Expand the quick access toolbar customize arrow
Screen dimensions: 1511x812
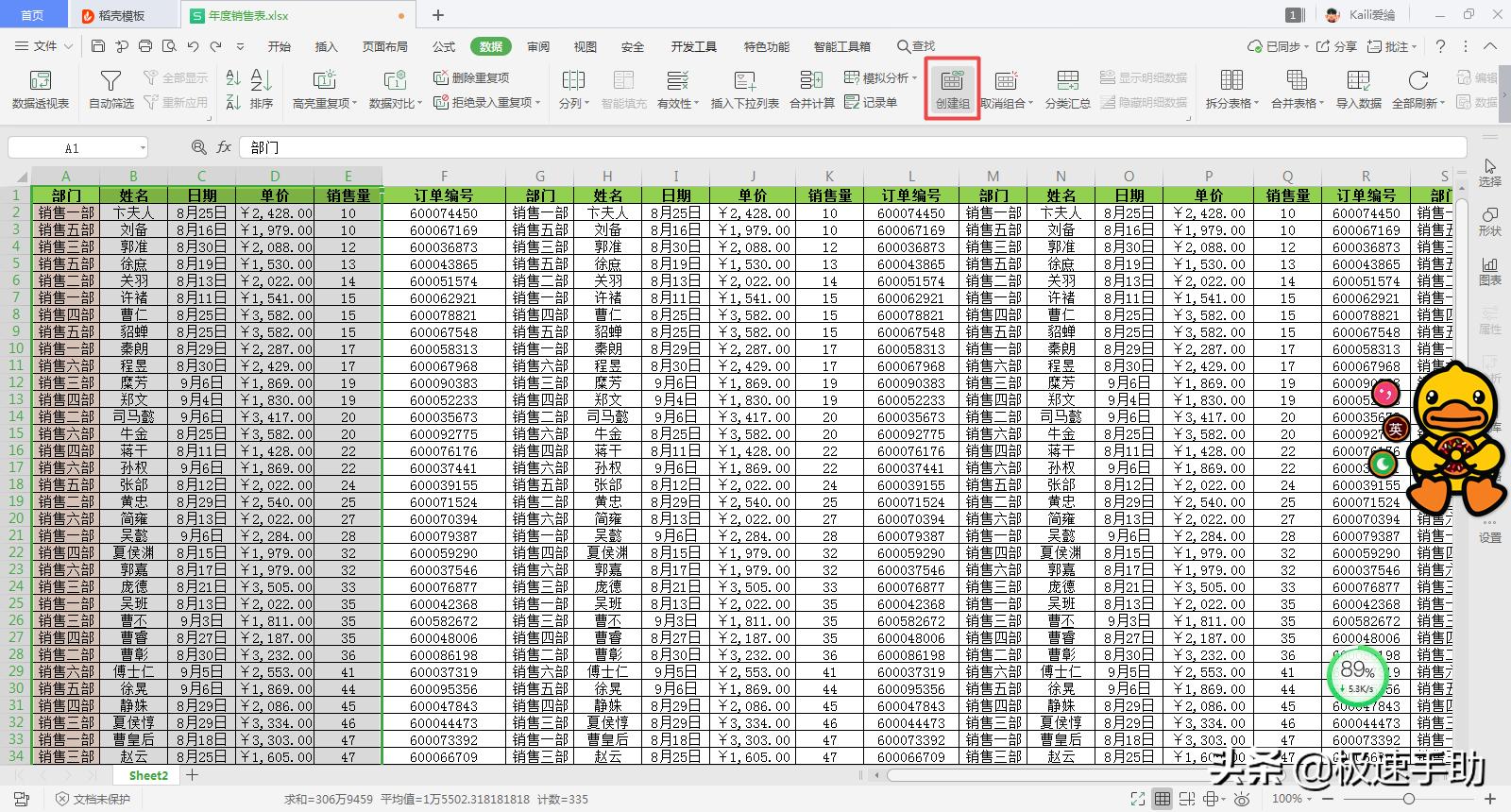pyautogui.click(x=240, y=46)
